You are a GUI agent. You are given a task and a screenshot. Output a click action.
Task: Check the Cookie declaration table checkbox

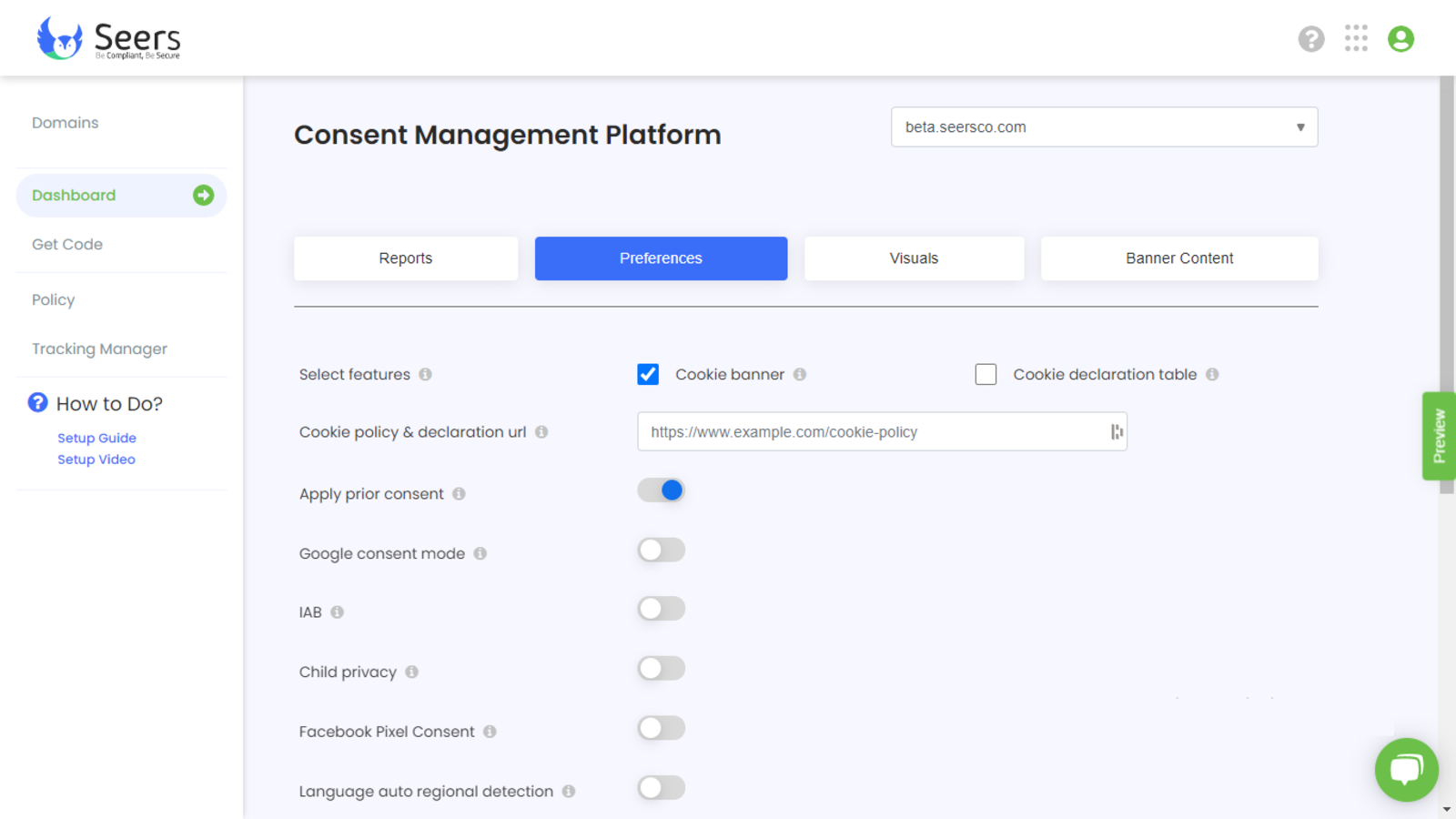pyautogui.click(x=986, y=374)
